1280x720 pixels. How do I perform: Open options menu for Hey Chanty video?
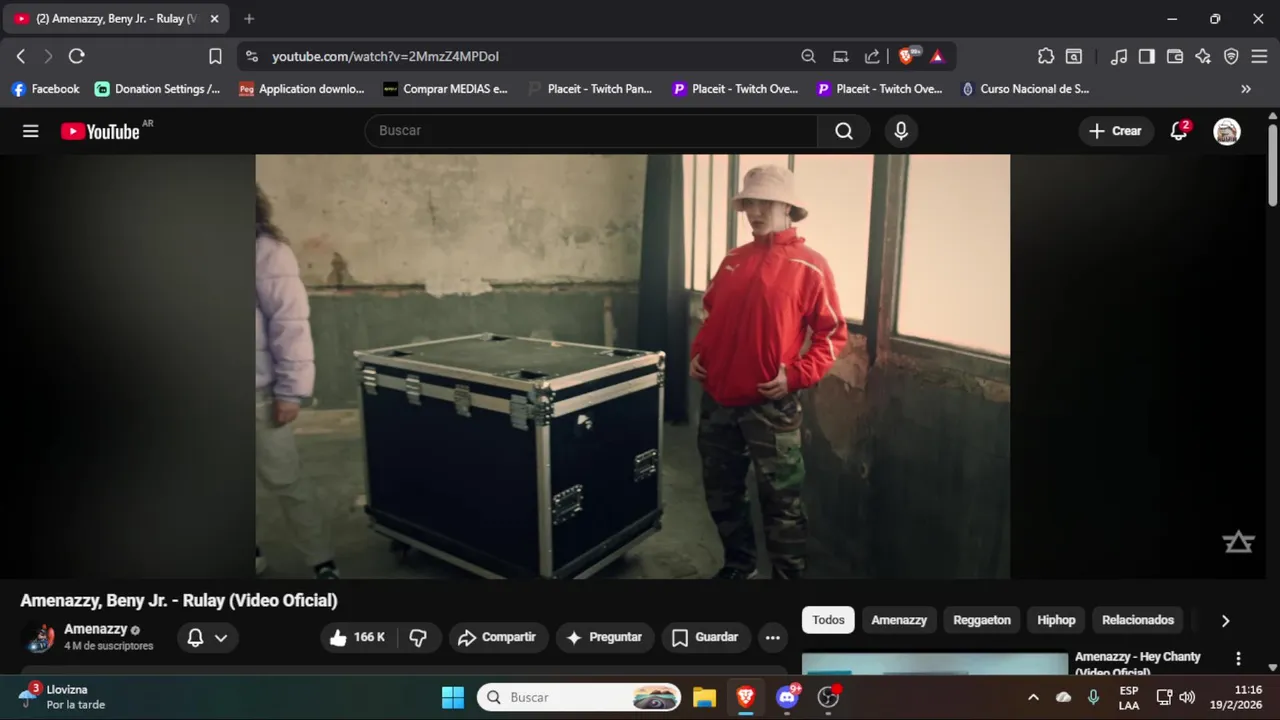[1238, 658]
